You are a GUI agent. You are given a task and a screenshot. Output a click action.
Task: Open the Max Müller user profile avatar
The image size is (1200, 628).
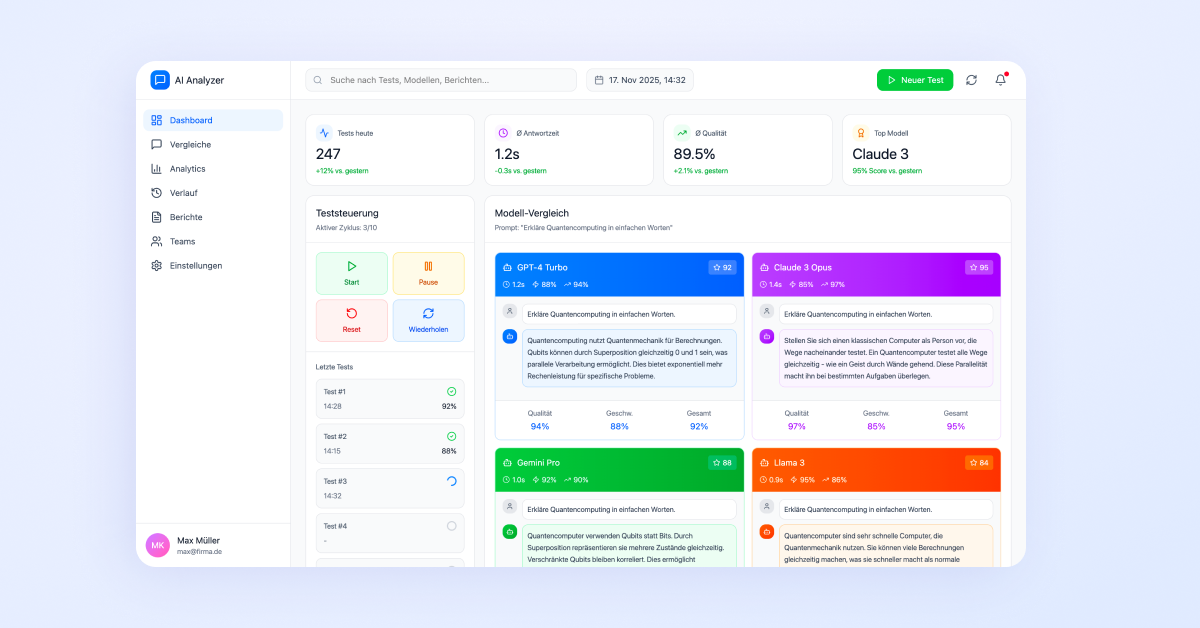click(158, 545)
